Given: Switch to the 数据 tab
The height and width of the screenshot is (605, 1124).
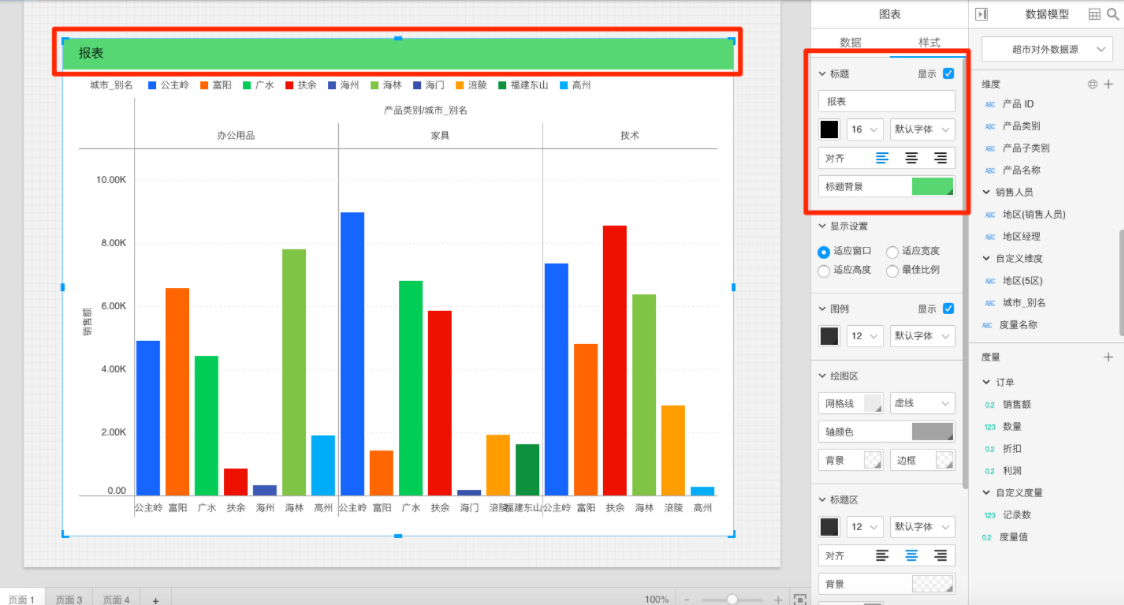Looking at the screenshot, I should pyautogui.click(x=850, y=42).
